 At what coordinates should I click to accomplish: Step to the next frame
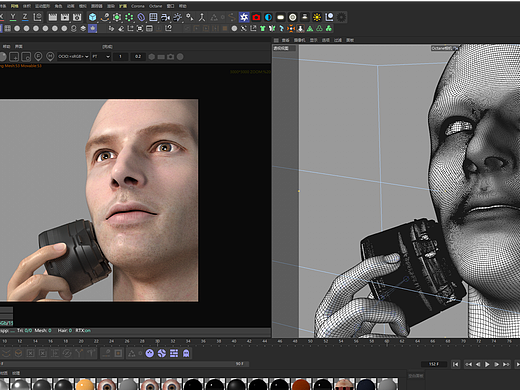coord(496,364)
